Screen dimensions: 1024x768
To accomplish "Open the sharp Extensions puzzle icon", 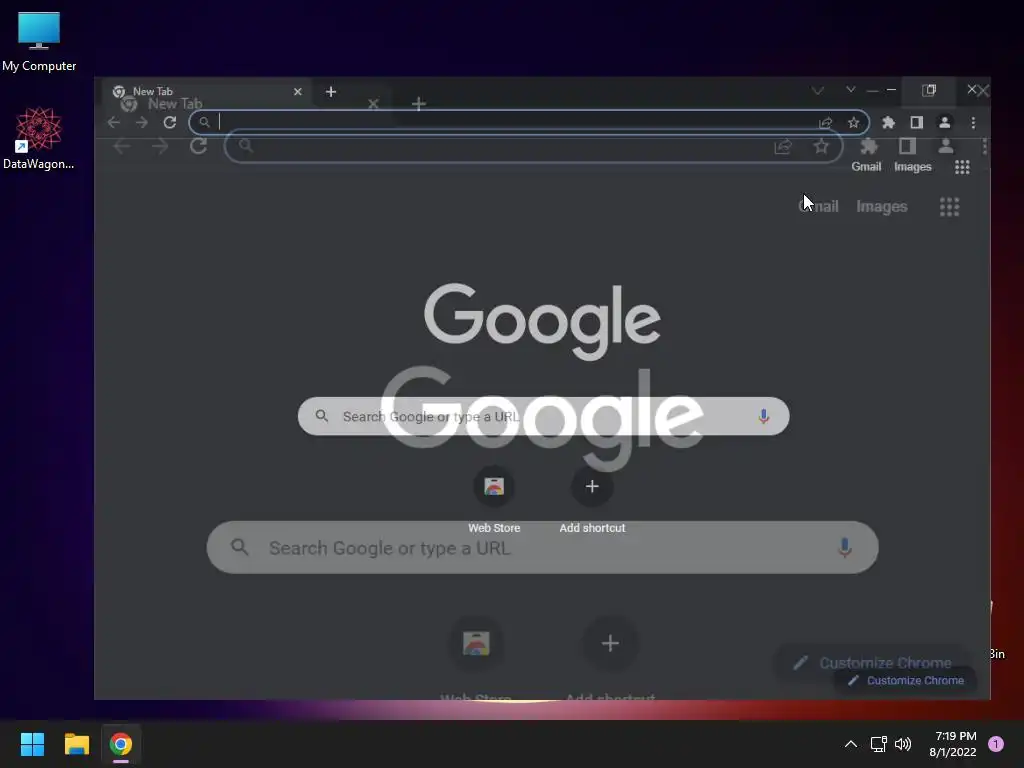I will pyautogui.click(x=888, y=122).
